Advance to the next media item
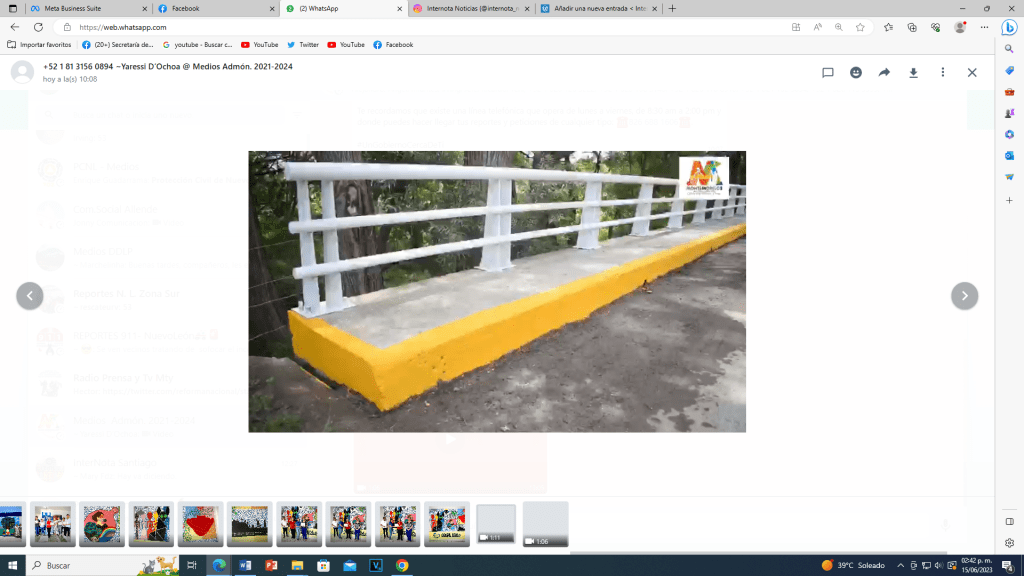 point(964,296)
